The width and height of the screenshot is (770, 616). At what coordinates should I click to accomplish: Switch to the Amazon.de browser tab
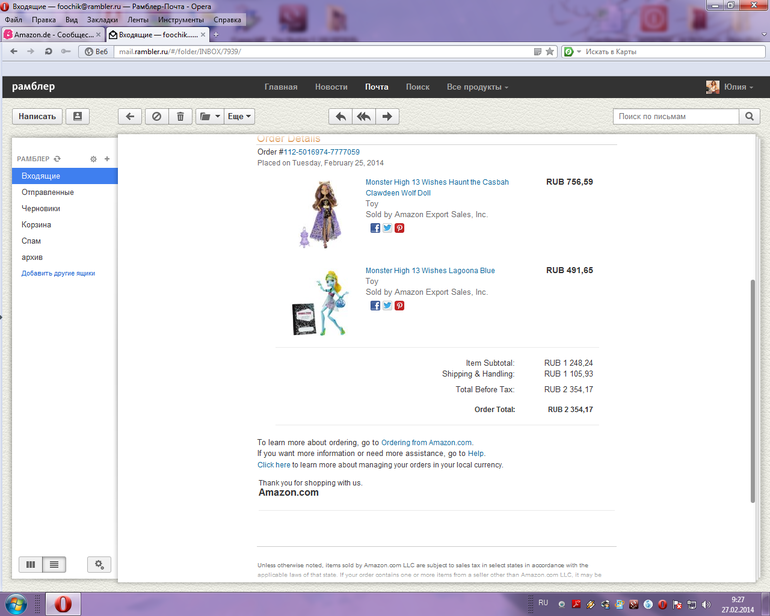54,34
